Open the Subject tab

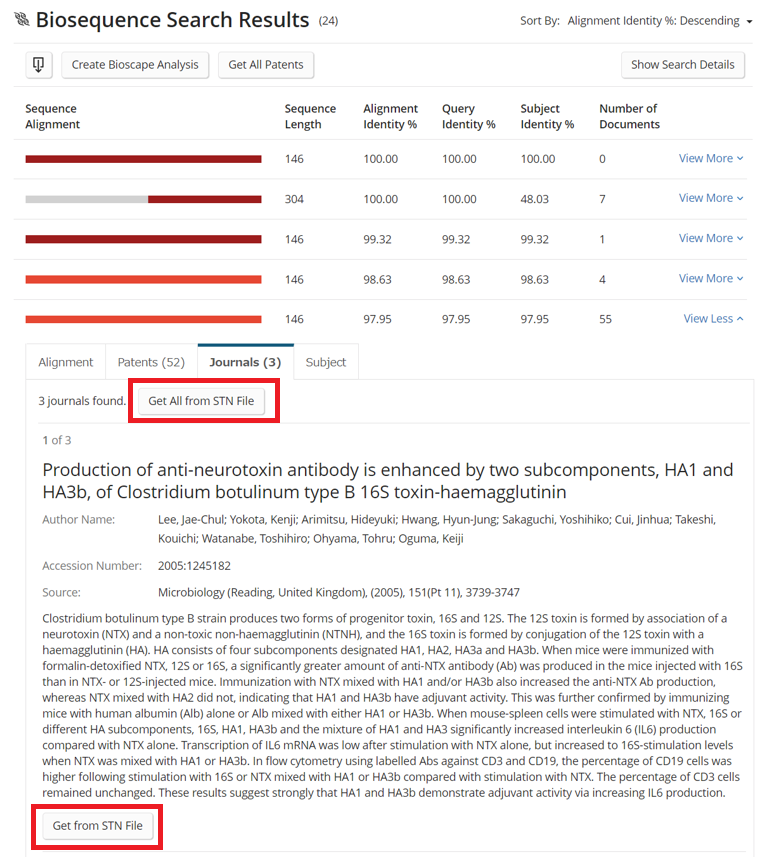pos(326,362)
